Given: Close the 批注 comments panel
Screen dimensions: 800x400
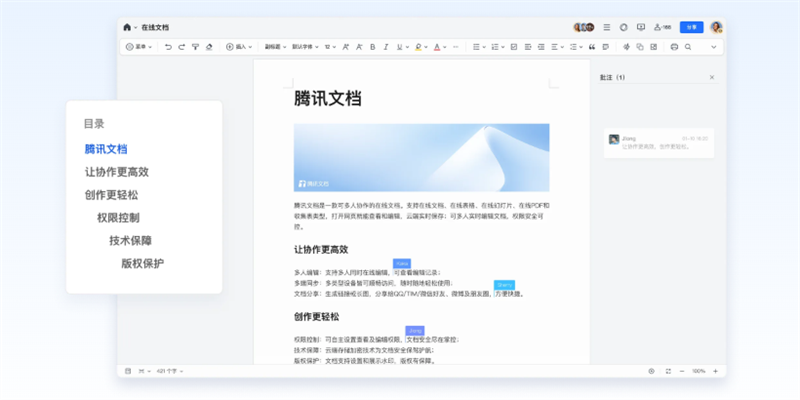Looking at the screenshot, I should (712, 78).
